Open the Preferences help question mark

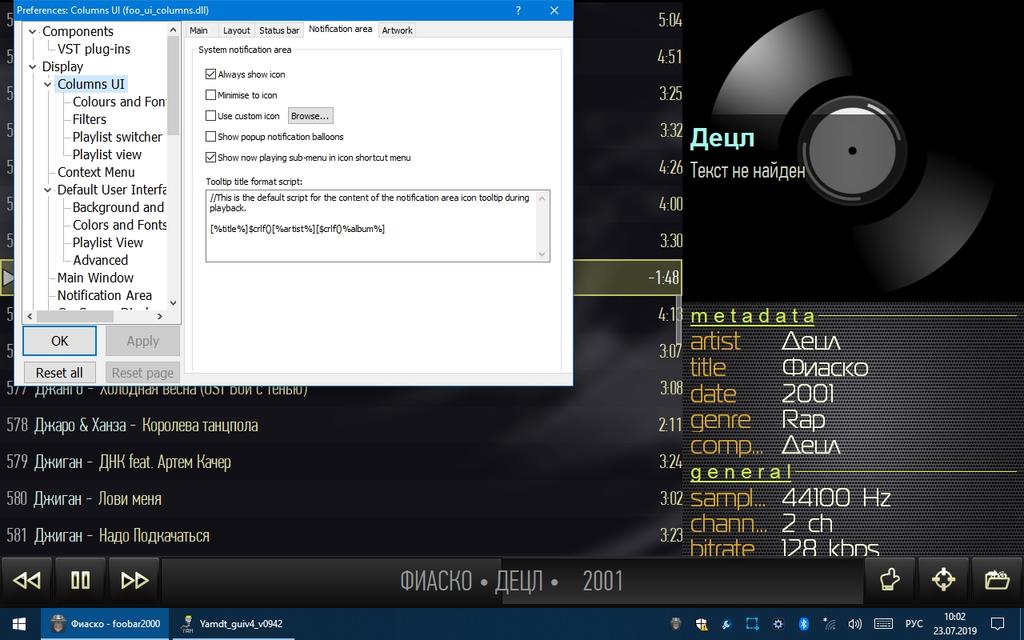coord(518,10)
